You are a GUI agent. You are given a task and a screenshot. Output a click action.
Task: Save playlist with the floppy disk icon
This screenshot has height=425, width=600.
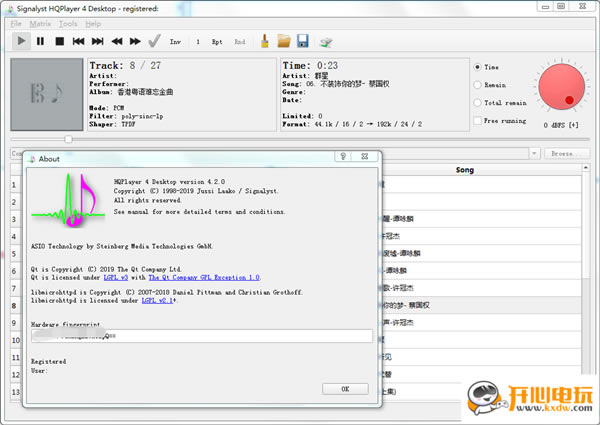(302, 41)
